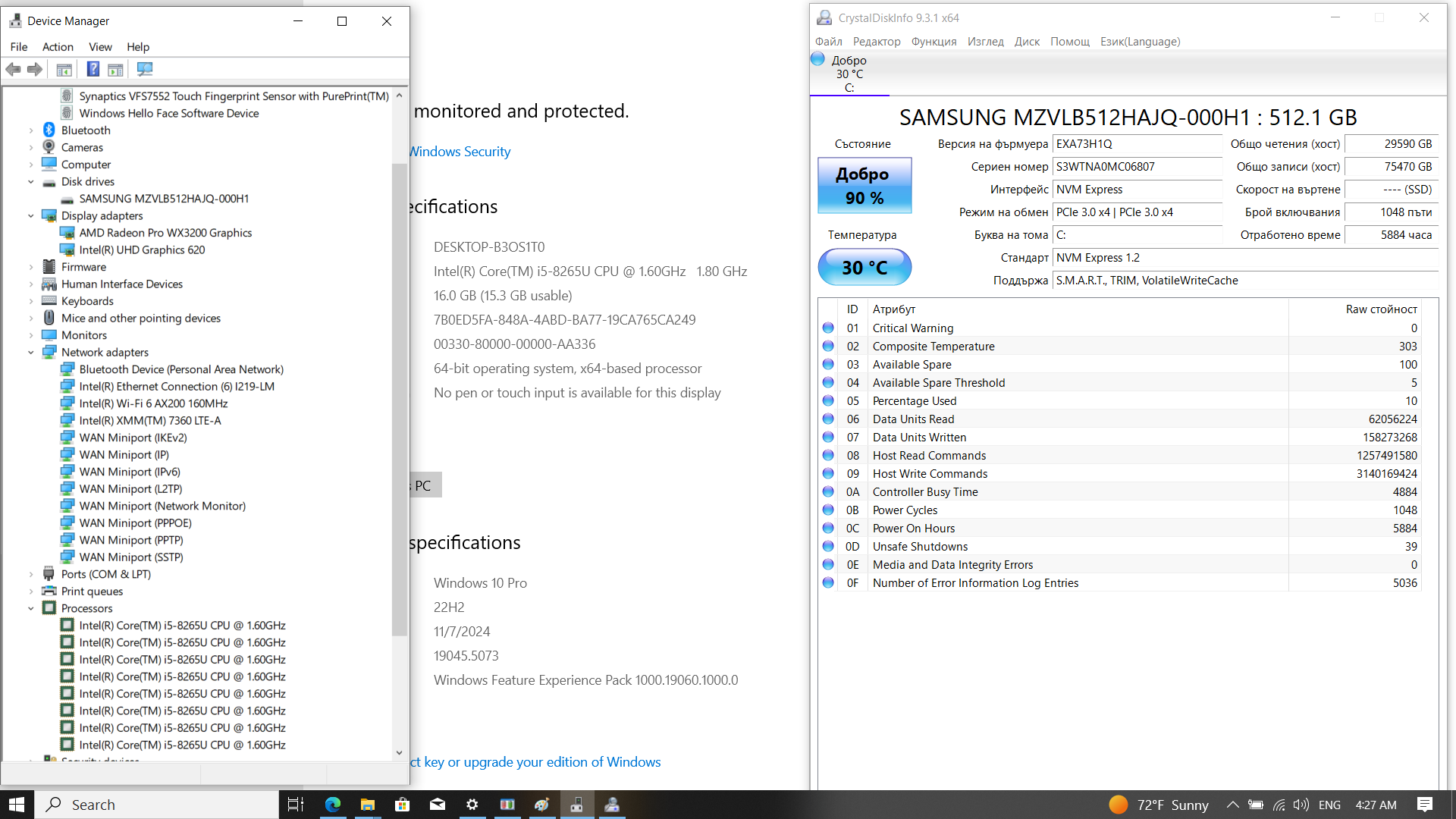Click the Добро 90 % health status button
The width and height of the screenshot is (1456, 819).
(x=864, y=185)
